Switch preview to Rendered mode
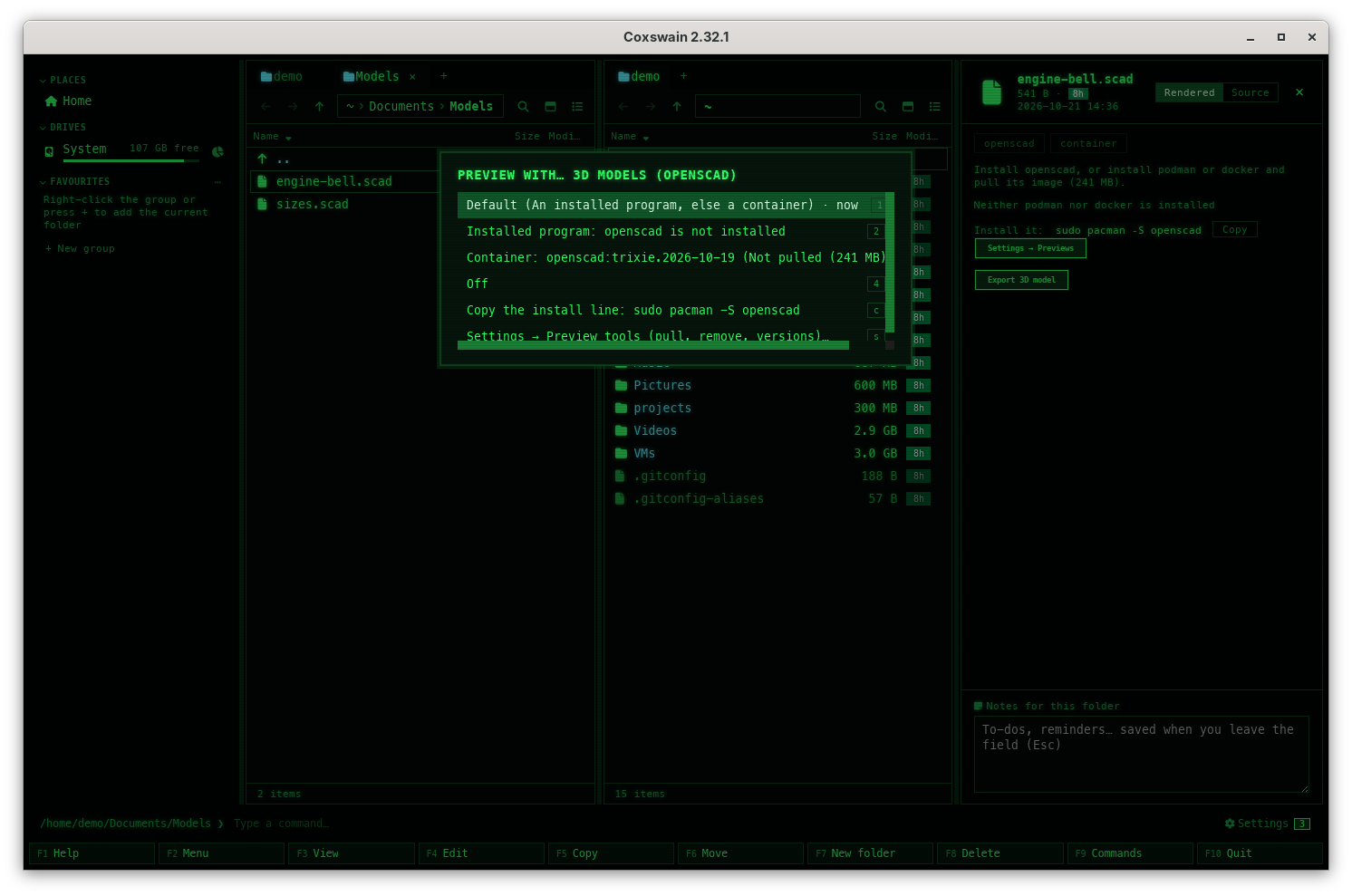The image size is (1352, 896). point(1189,92)
